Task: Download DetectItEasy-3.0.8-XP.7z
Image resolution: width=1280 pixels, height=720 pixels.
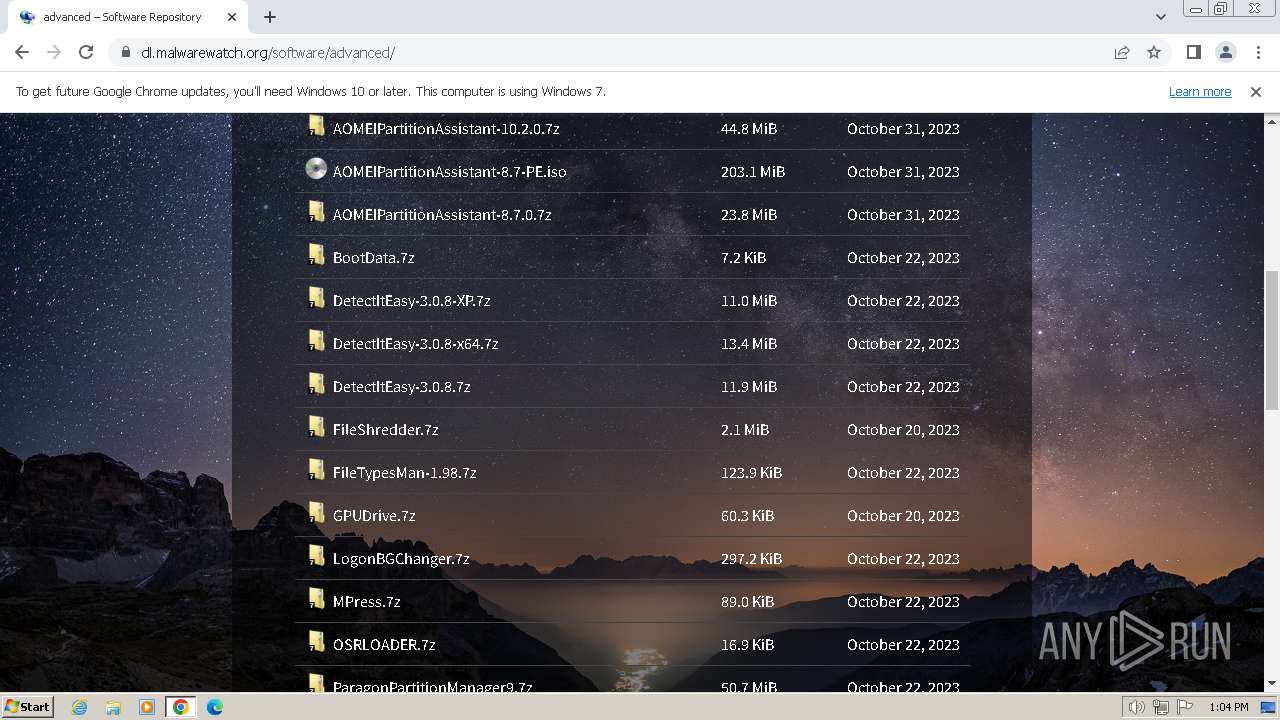Action: [x=412, y=301]
